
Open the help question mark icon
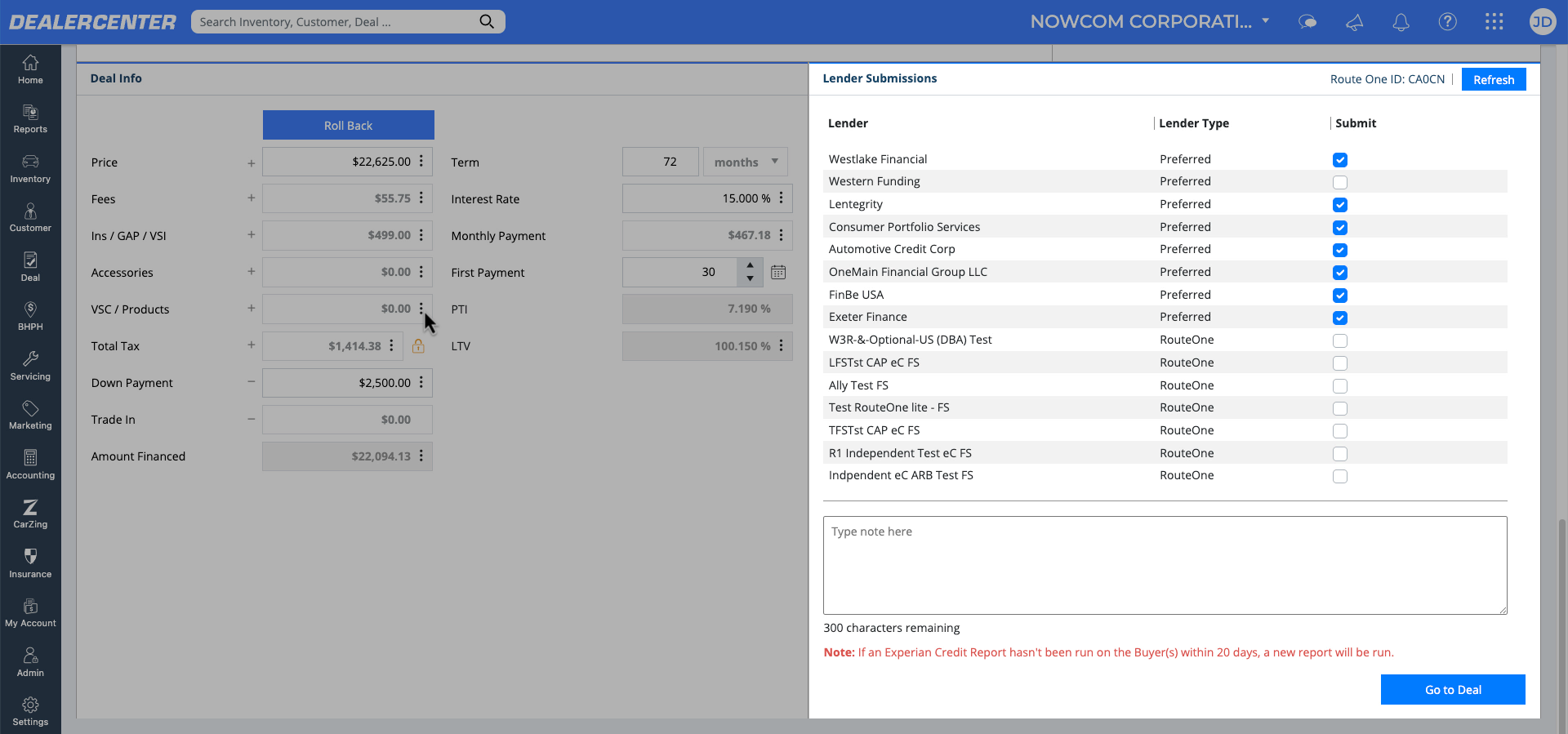1447,22
